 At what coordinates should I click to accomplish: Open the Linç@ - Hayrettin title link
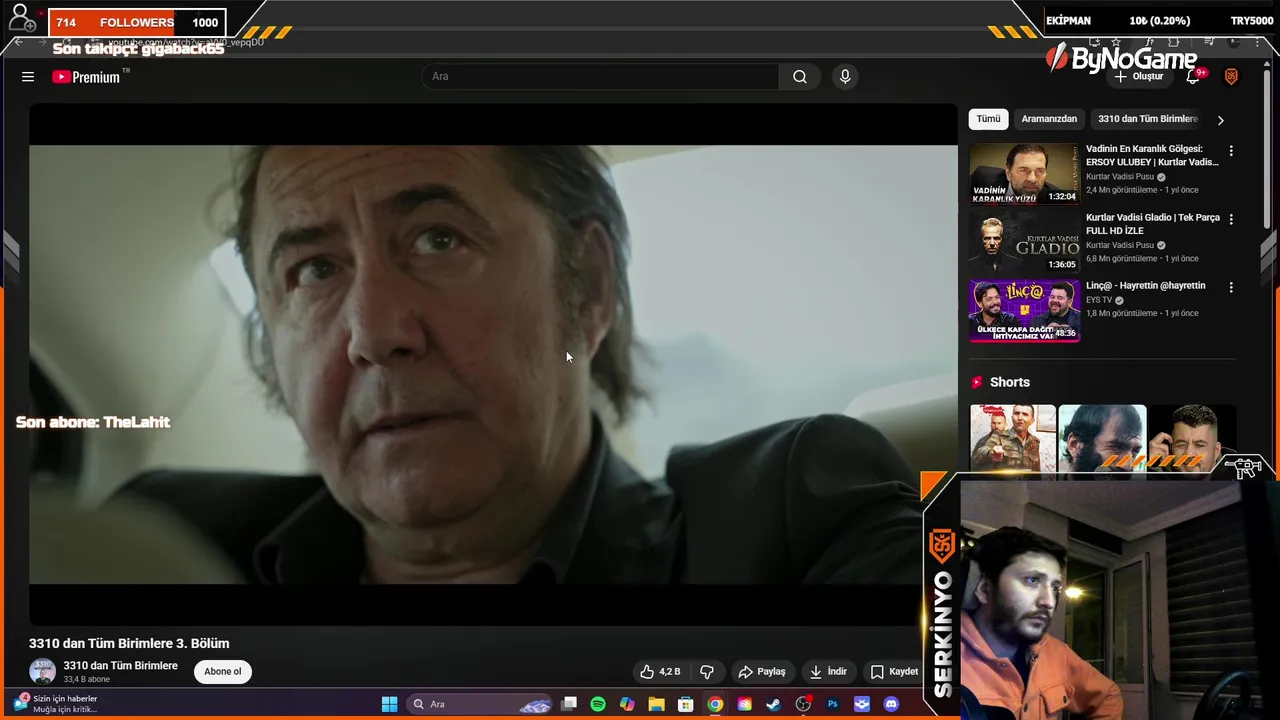(x=1146, y=286)
